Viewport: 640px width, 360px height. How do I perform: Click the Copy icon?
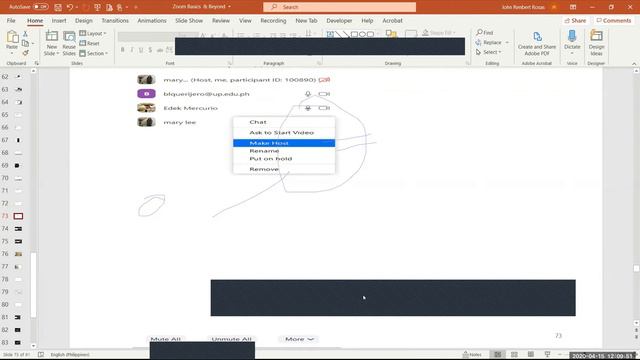[25, 43]
